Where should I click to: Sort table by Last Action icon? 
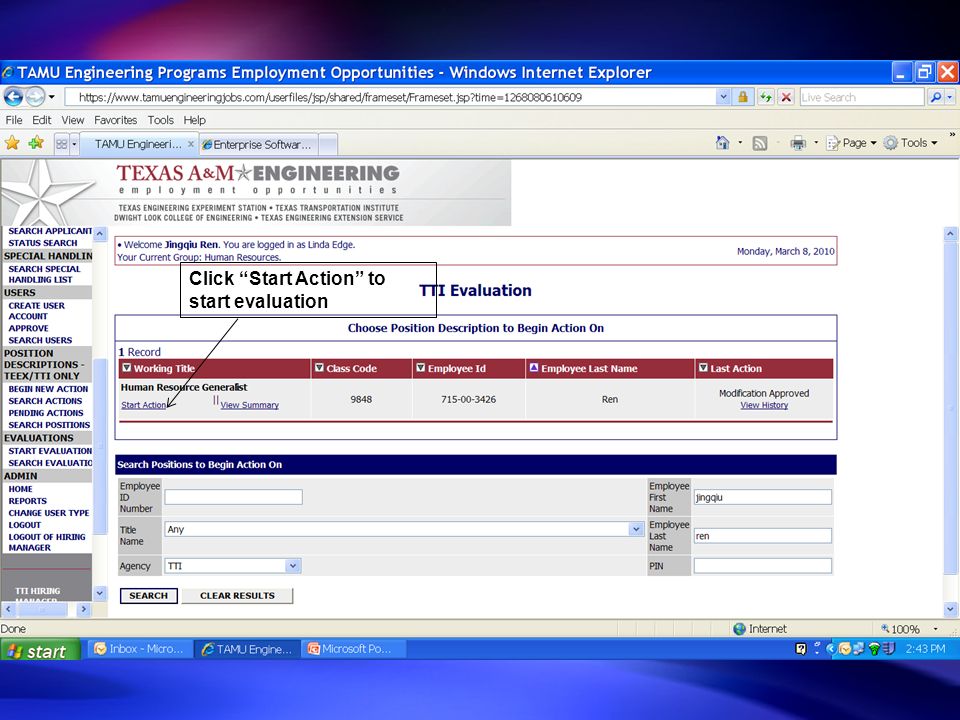[x=703, y=368]
